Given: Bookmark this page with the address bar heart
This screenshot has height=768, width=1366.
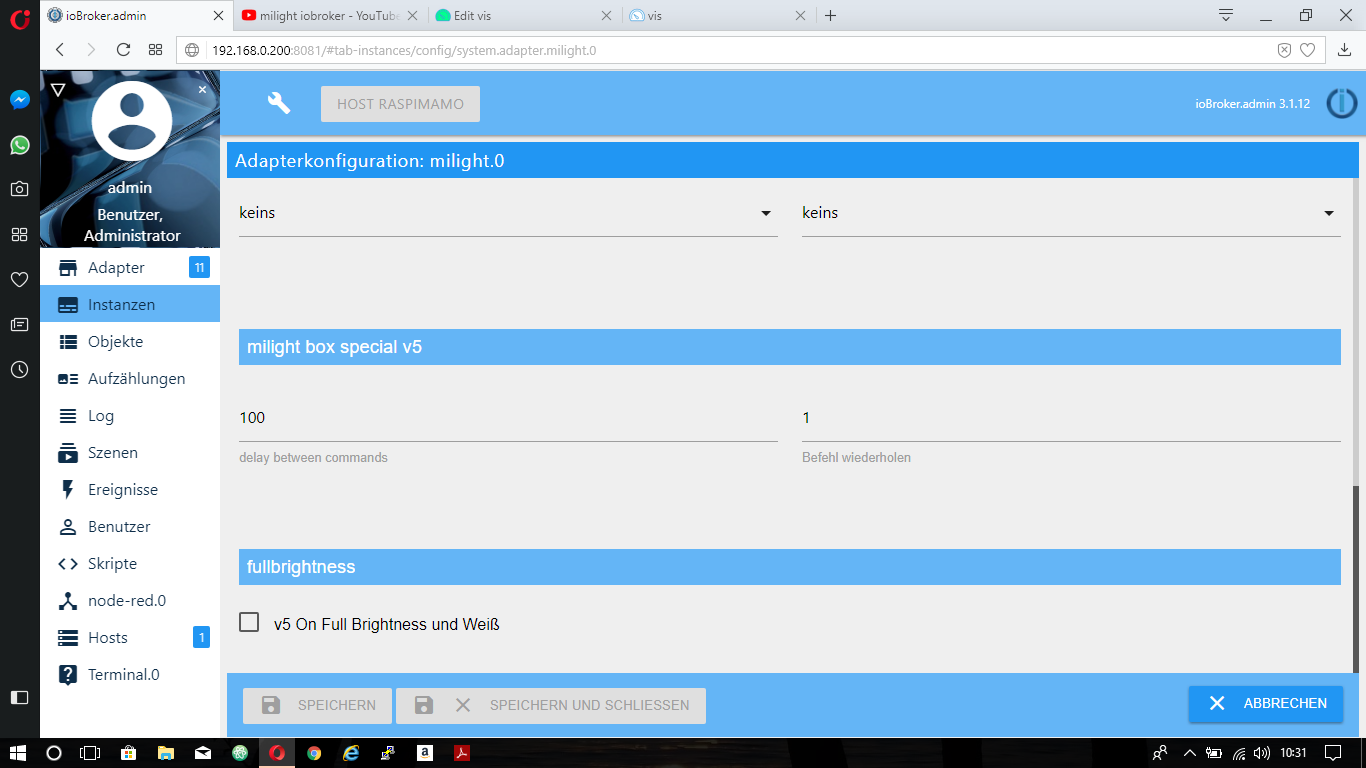Looking at the screenshot, I should pyautogui.click(x=1307, y=50).
